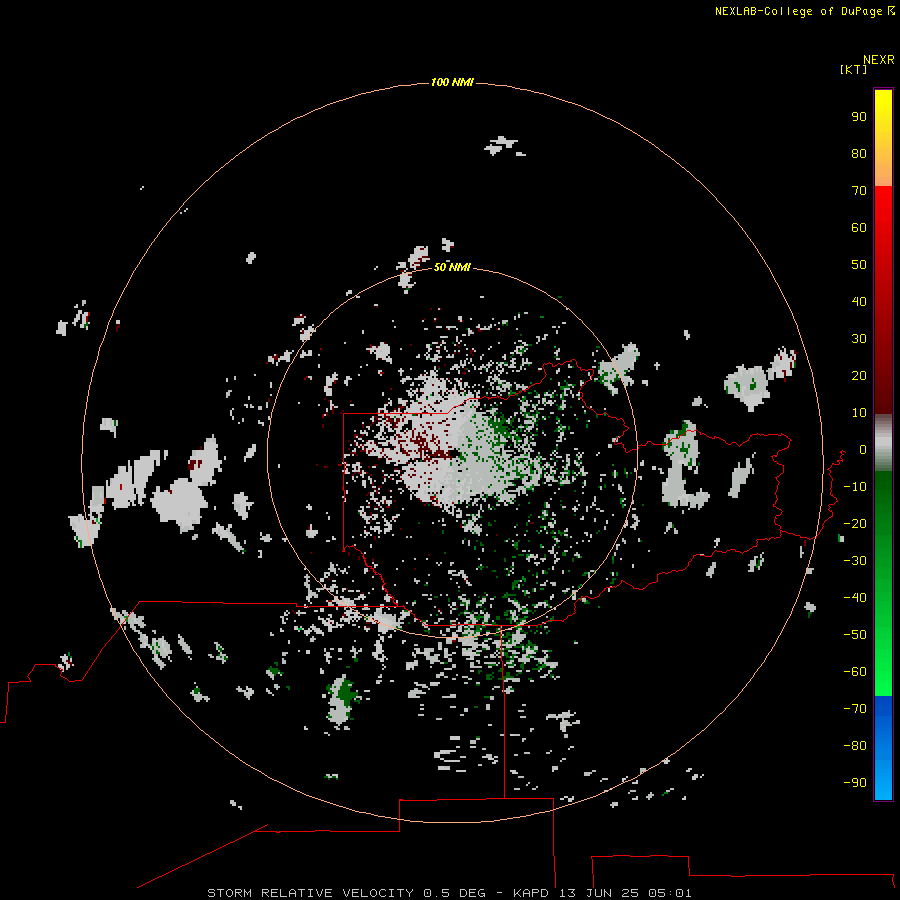Image resolution: width=900 pixels, height=900 pixels.
Task: Click the -70 knot scale label
Action: coord(855,708)
